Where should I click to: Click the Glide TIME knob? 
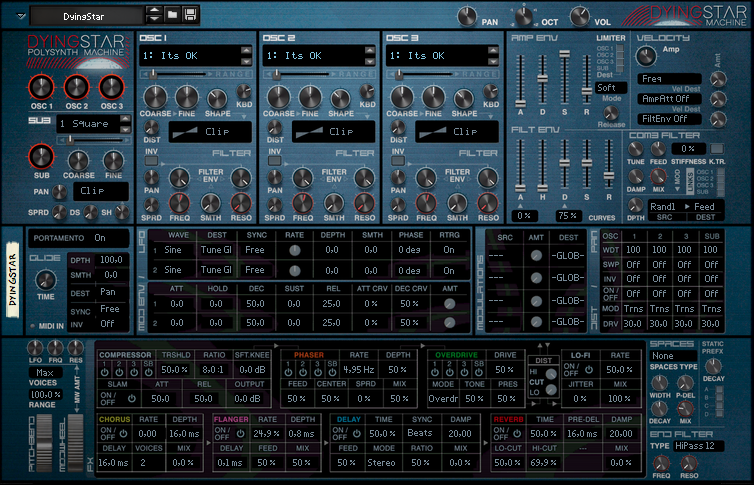pyautogui.click(x=46, y=280)
